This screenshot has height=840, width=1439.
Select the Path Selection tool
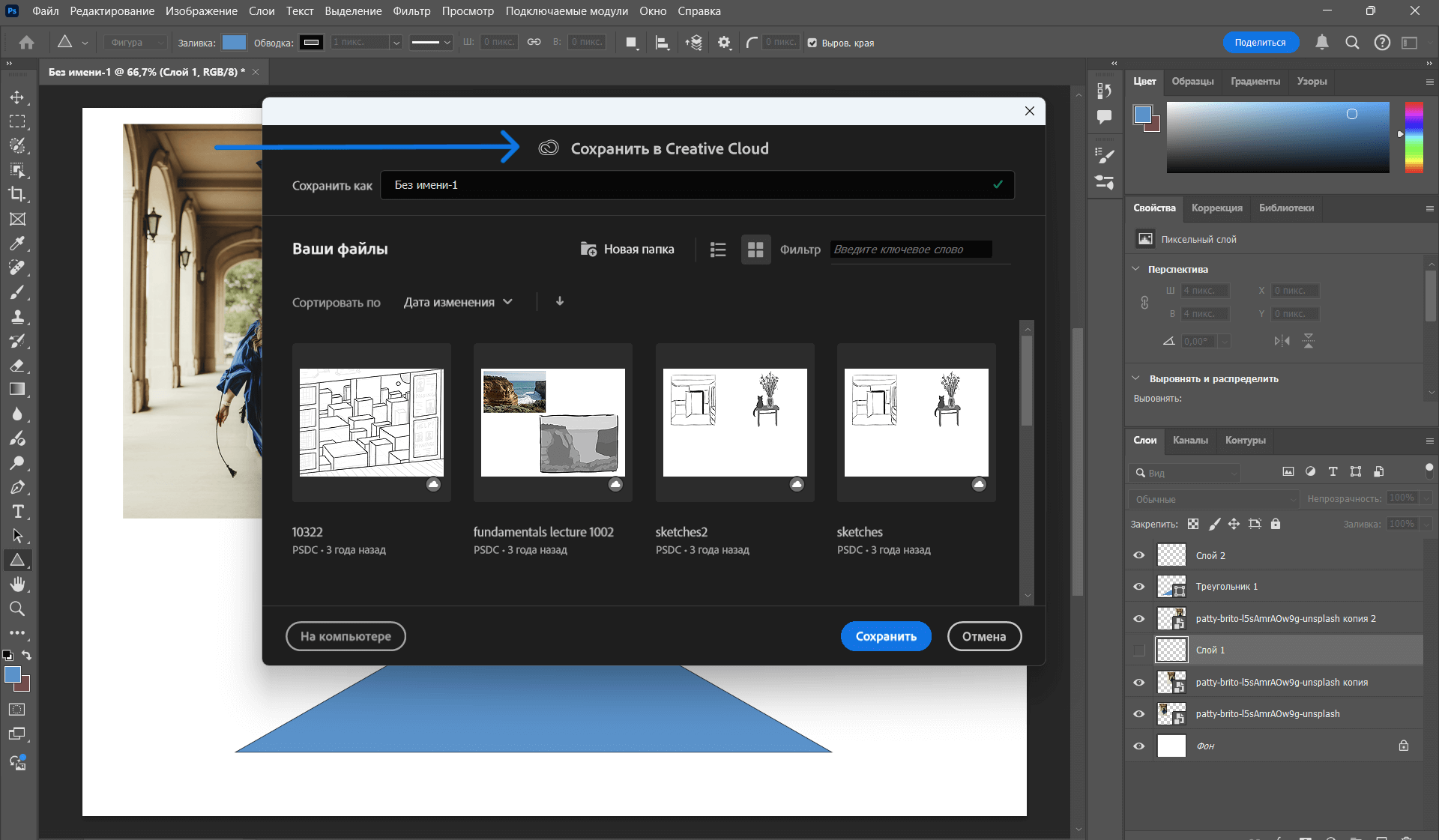coord(17,536)
